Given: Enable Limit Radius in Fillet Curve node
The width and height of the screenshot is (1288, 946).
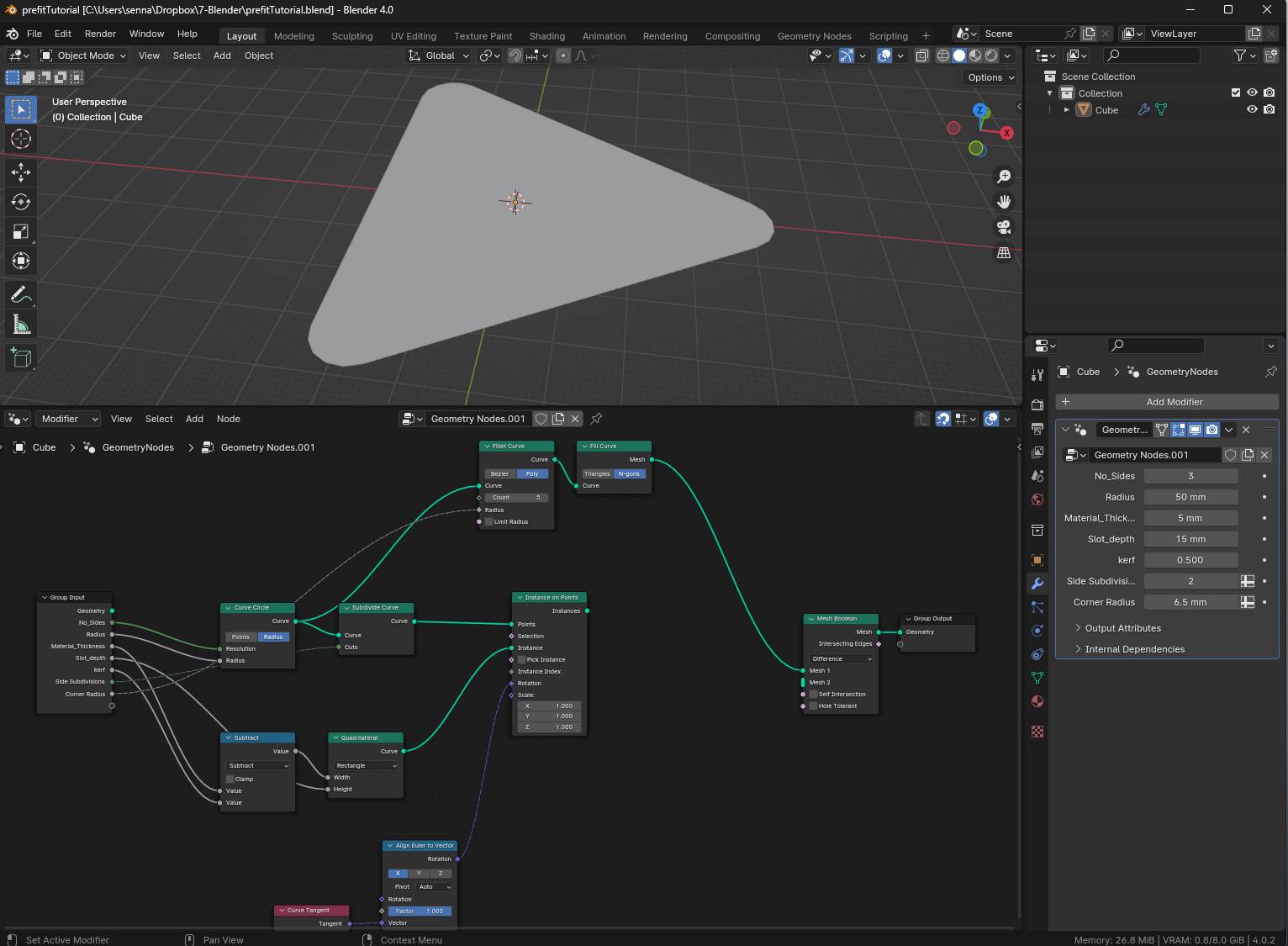Looking at the screenshot, I should (x=488, y=521).
